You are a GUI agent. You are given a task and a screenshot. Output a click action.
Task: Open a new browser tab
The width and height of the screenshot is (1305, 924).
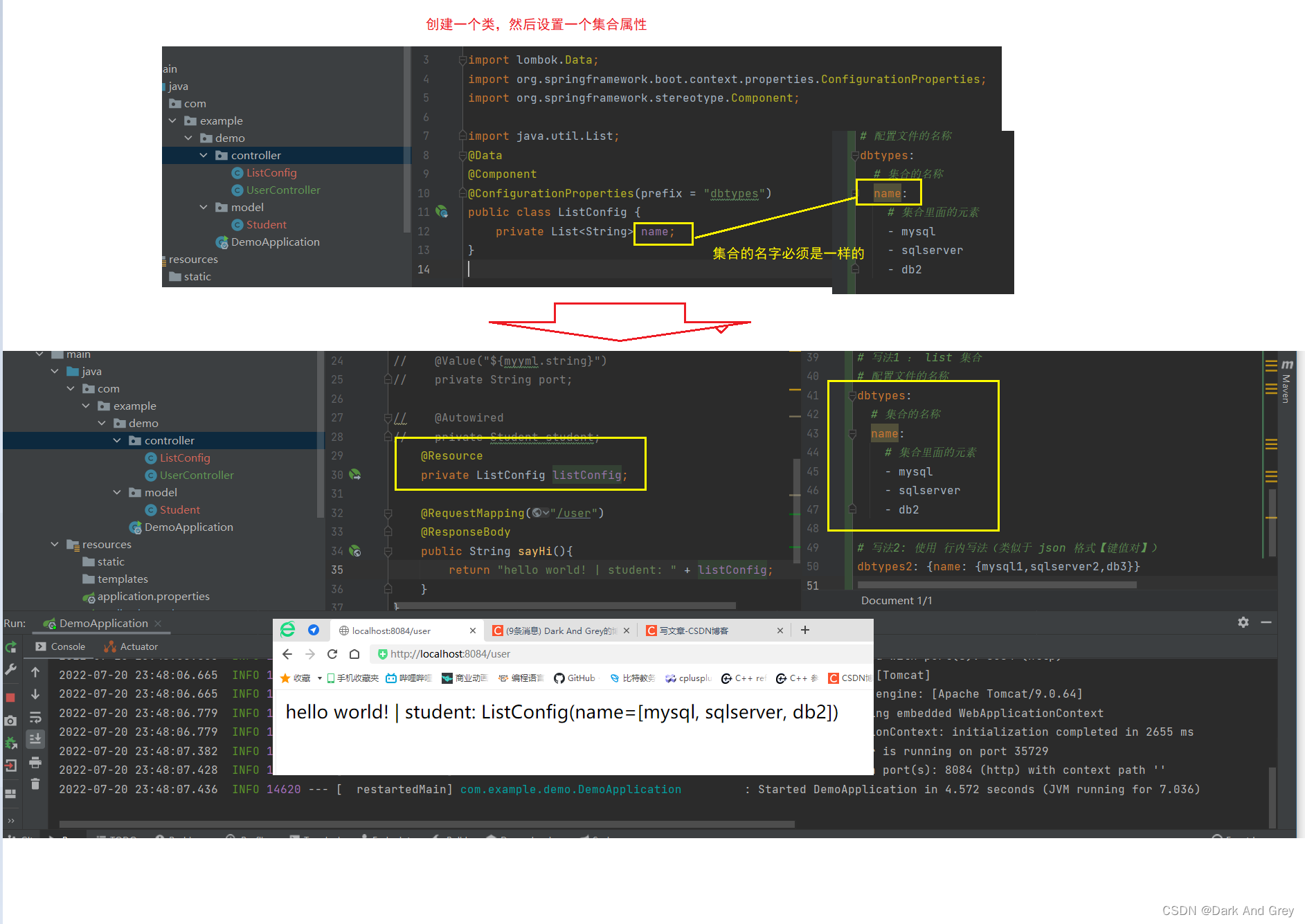(x=805, y=630)
